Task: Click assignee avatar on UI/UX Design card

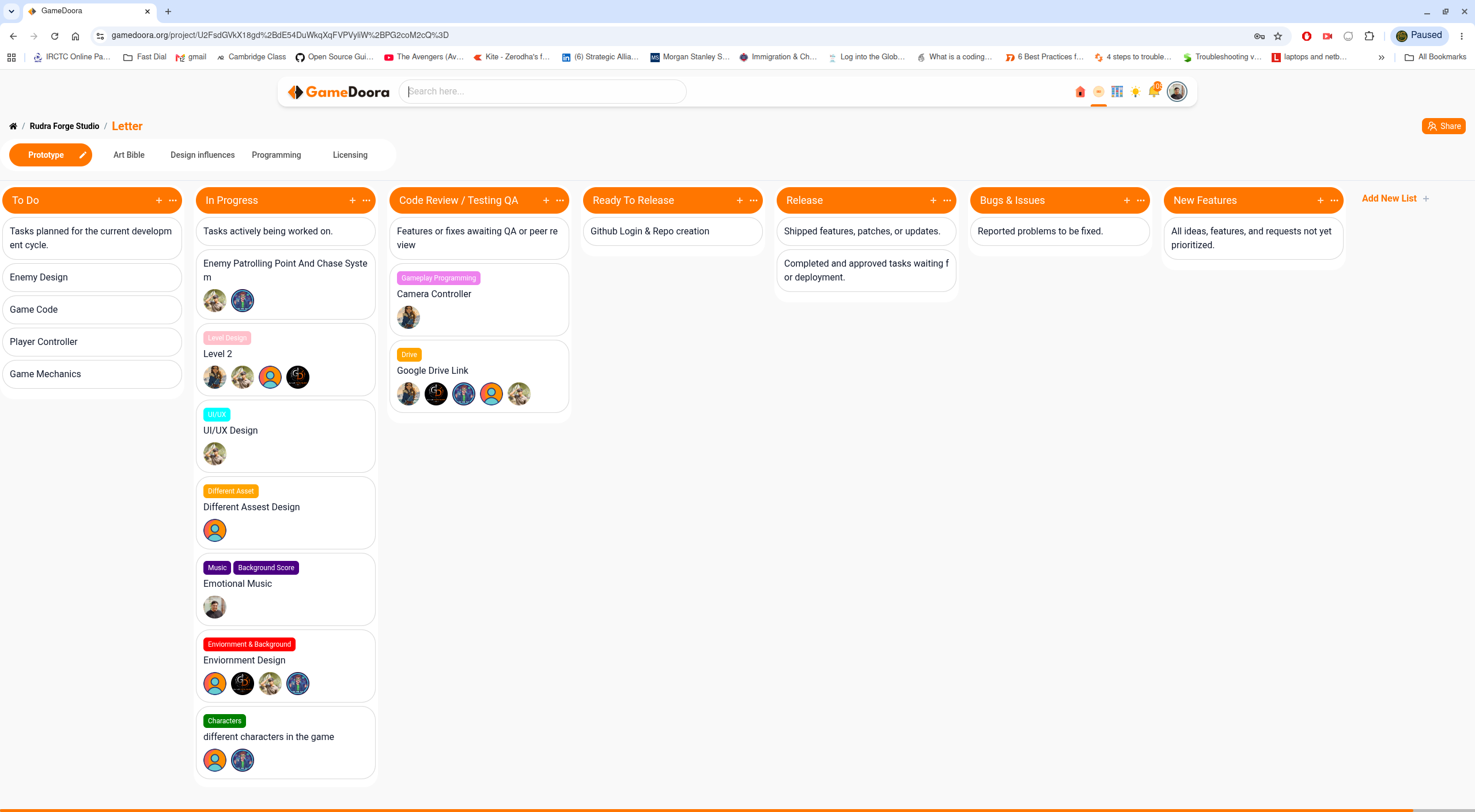Action: [215, 454]
